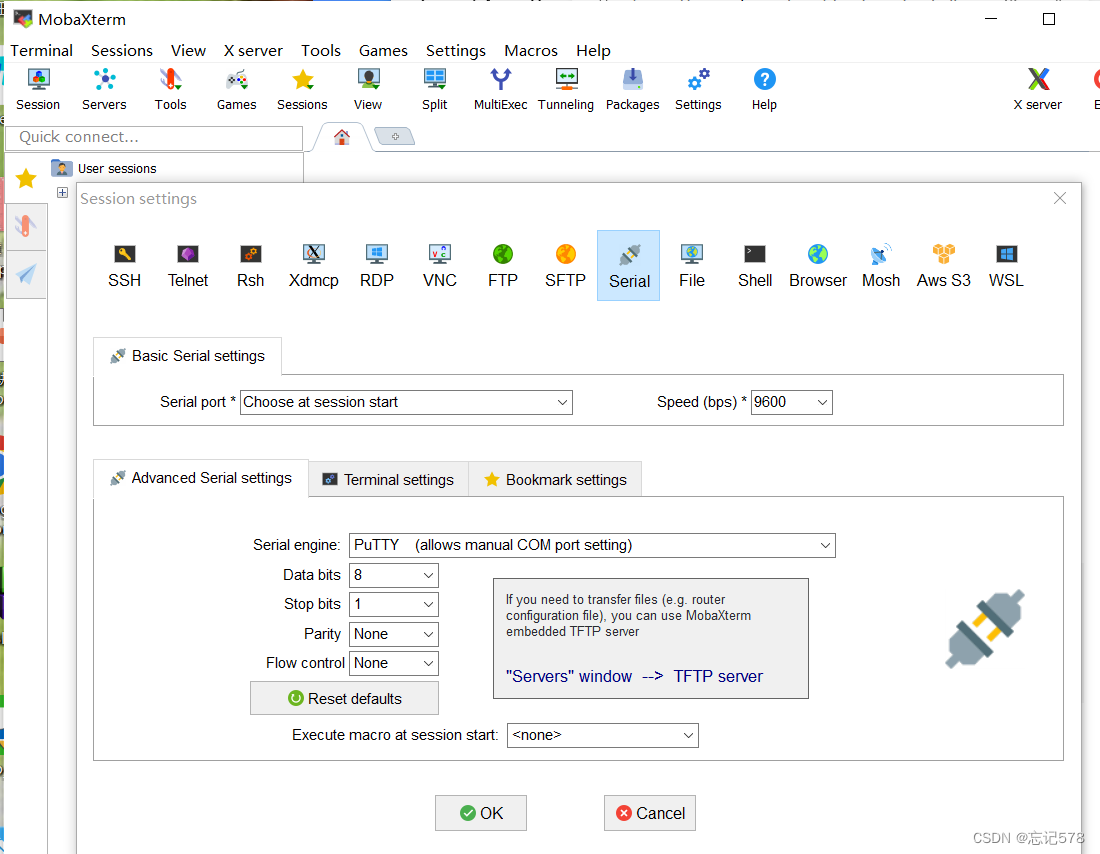The width and height of the screenshot is (1100, 854).
Task: Open the Parity dropdown
Action: (394, 634)
